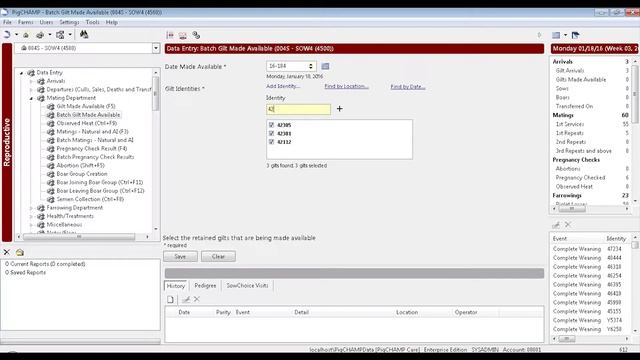Open the calendar picker beside the date field

pyautogui.click(x=325, y=66)
